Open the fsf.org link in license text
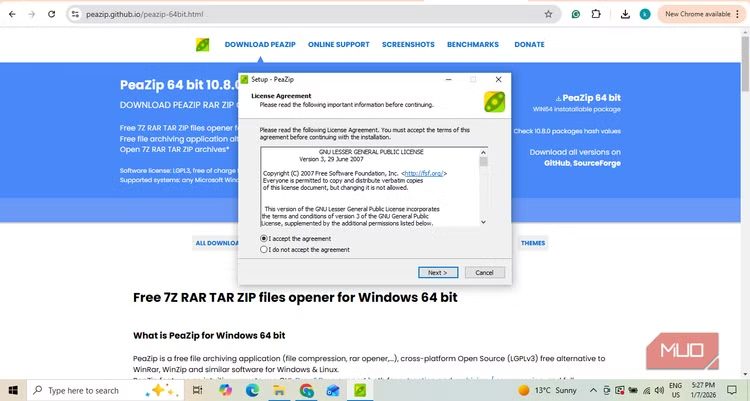 [x=423, y=173]
